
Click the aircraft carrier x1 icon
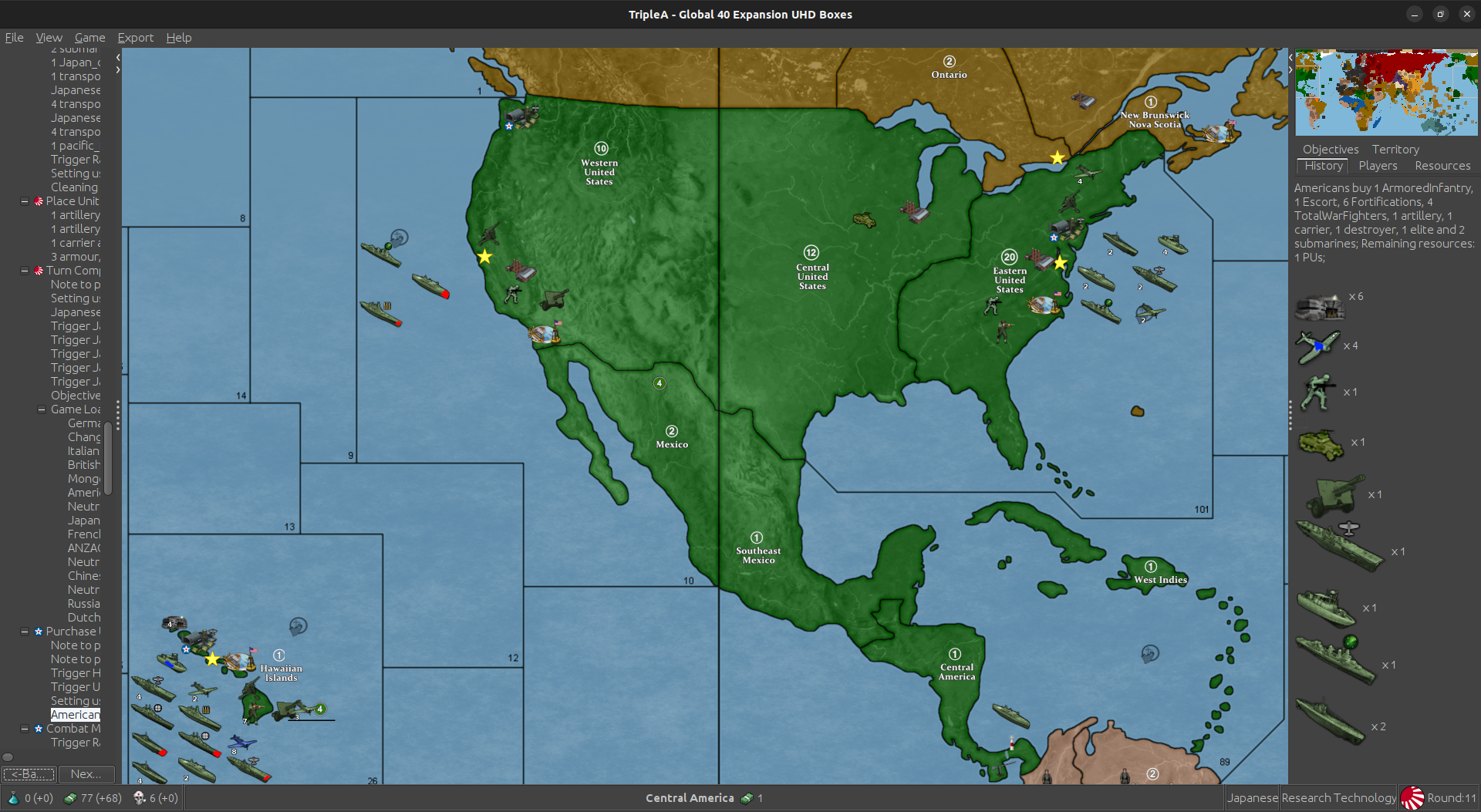pyautogui.click(x=1341, y=546)
